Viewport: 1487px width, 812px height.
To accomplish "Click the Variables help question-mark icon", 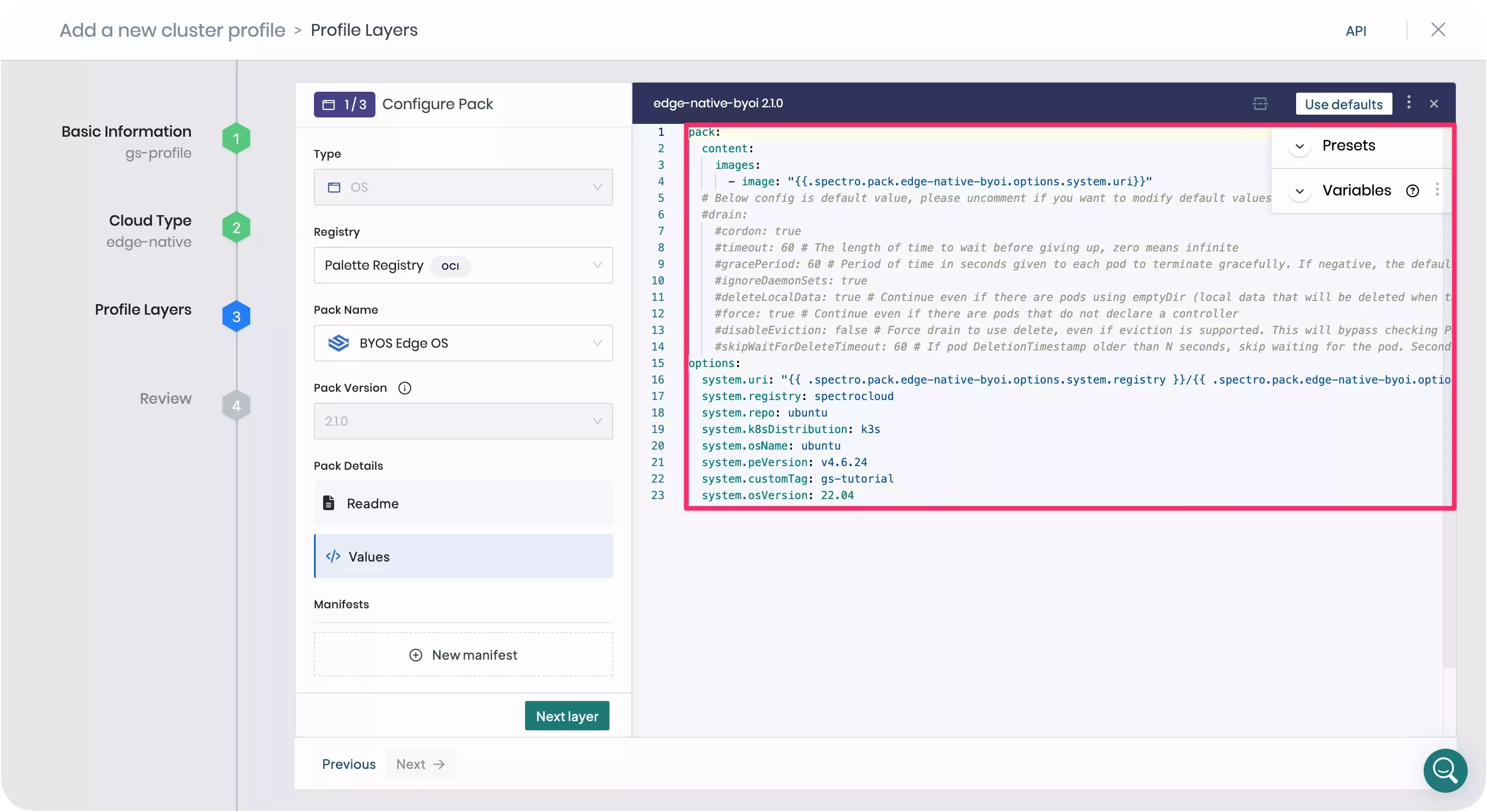I will click(1413, 190).
